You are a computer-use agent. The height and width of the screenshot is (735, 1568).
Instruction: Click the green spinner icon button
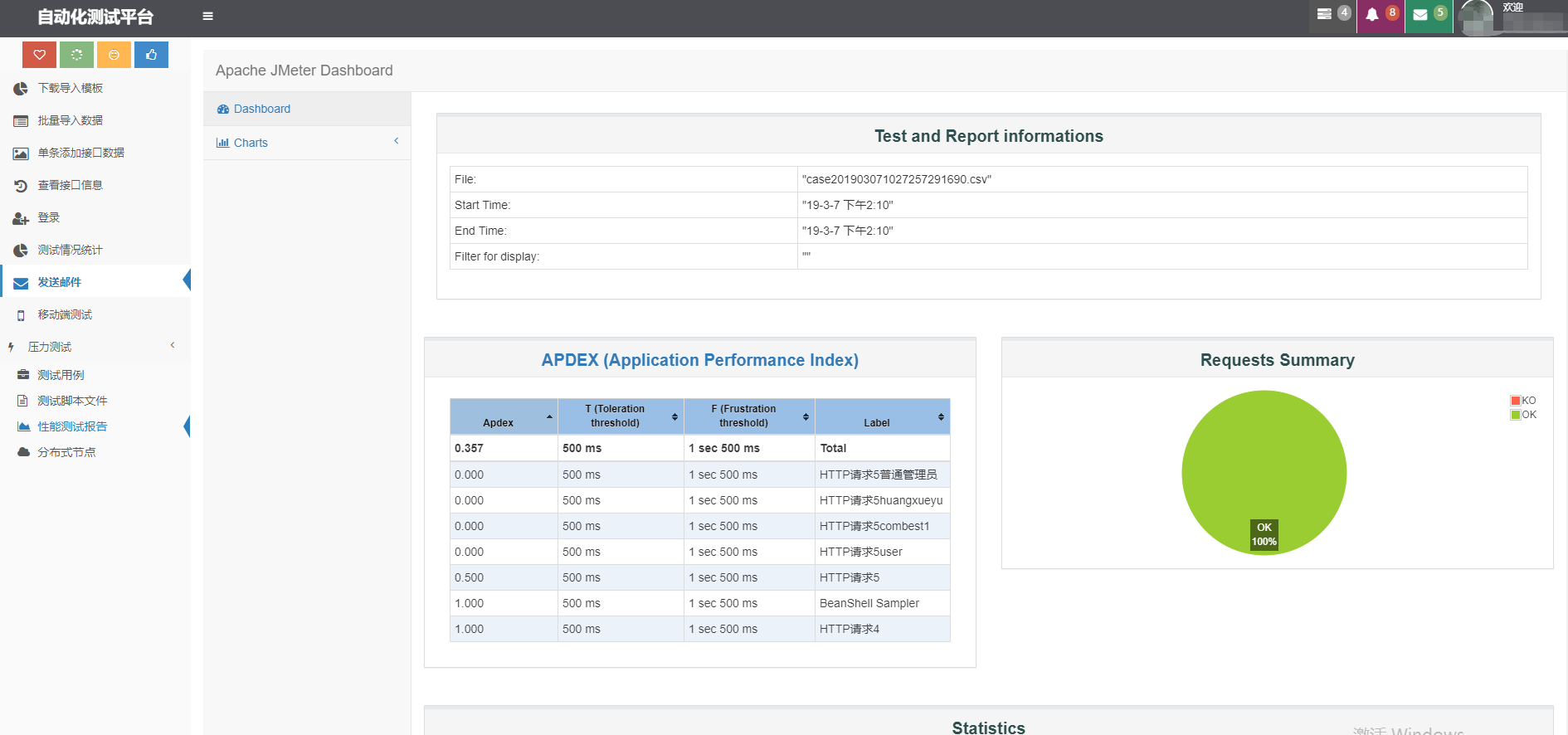76,55
